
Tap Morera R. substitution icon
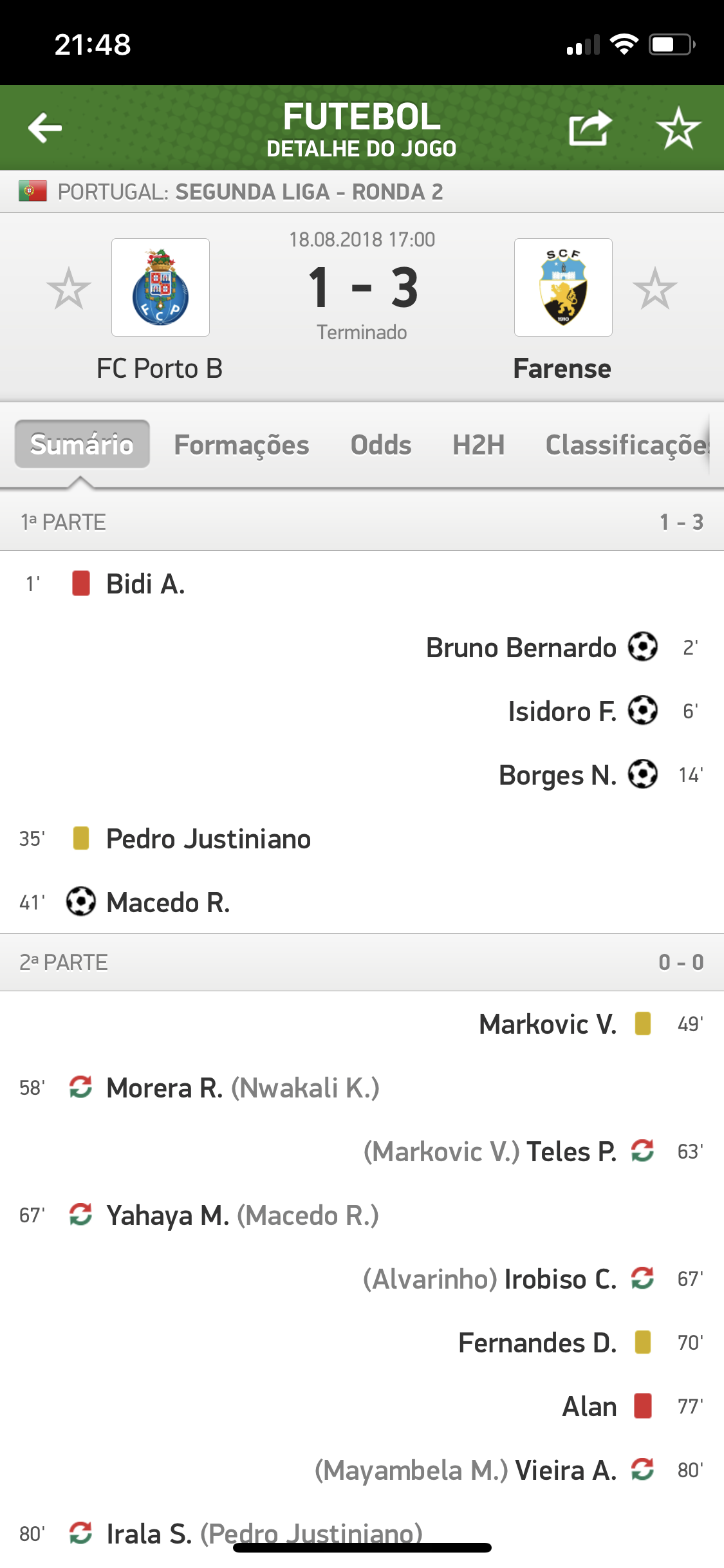pos(81,1087)
